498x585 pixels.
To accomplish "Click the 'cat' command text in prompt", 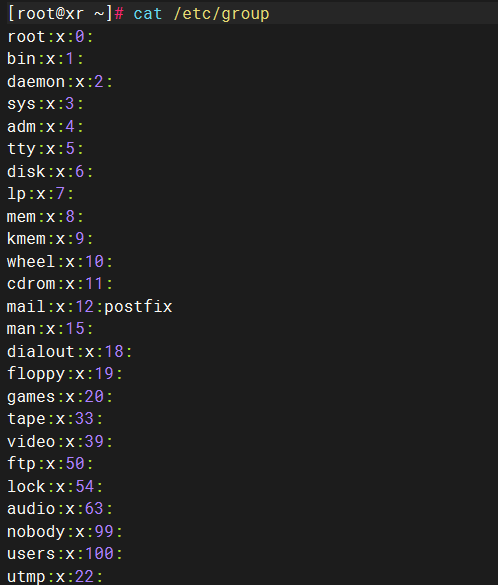I will click(148, 14).
